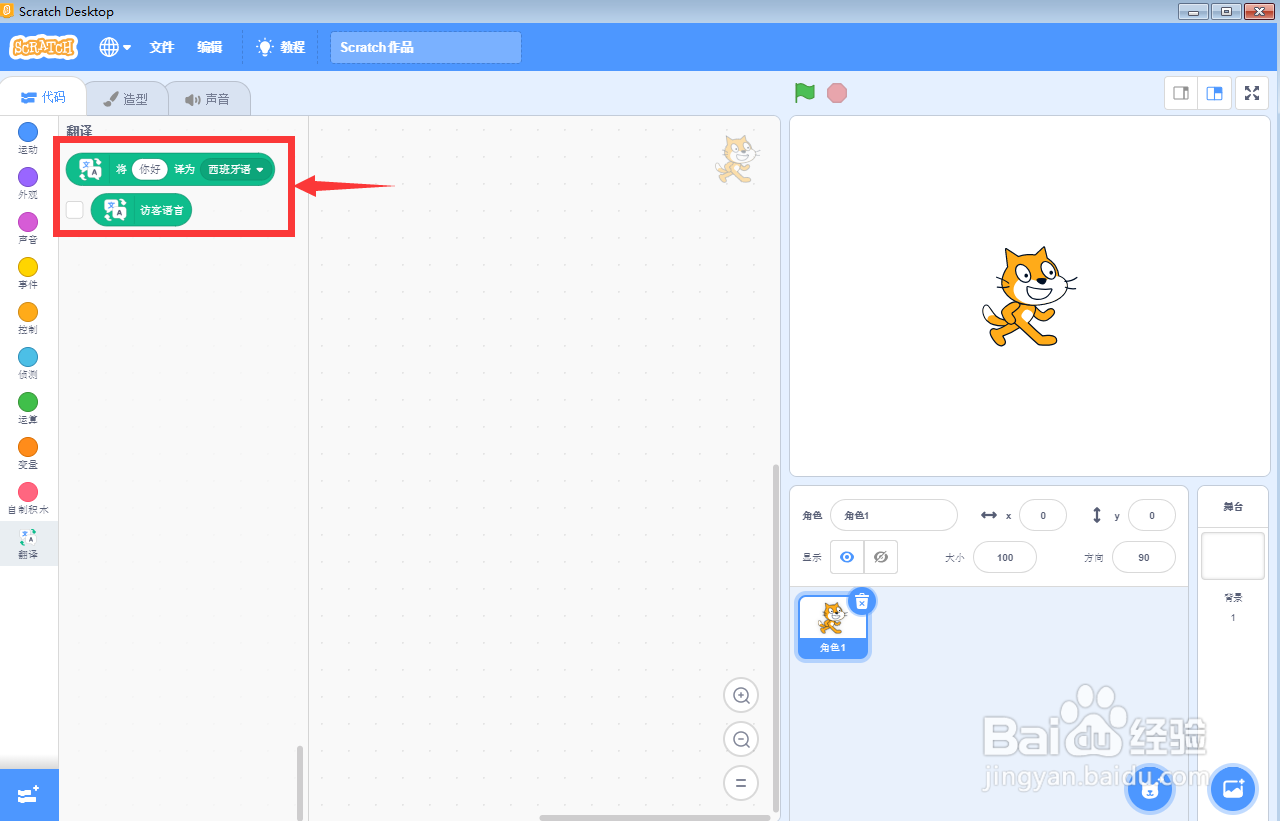Click the 大小 size field

coord(1005,557)
